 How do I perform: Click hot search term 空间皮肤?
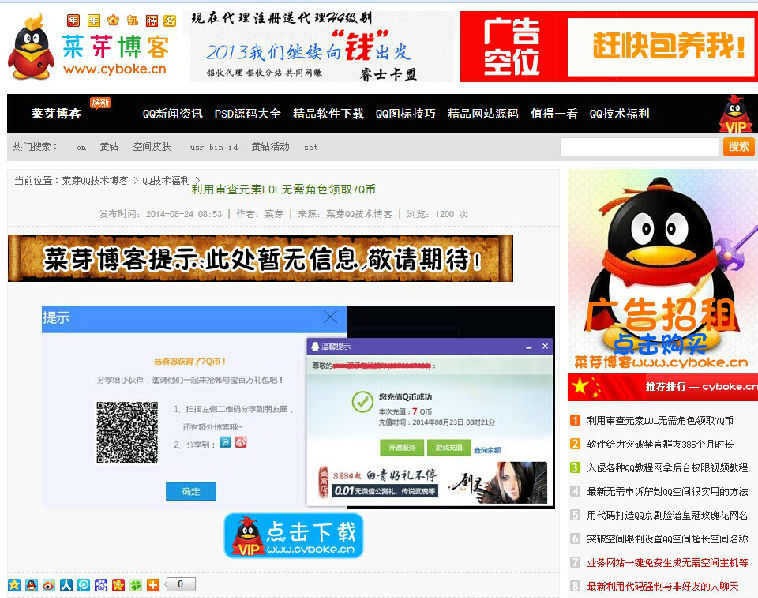pyautogui.click(x=152, y=146)
